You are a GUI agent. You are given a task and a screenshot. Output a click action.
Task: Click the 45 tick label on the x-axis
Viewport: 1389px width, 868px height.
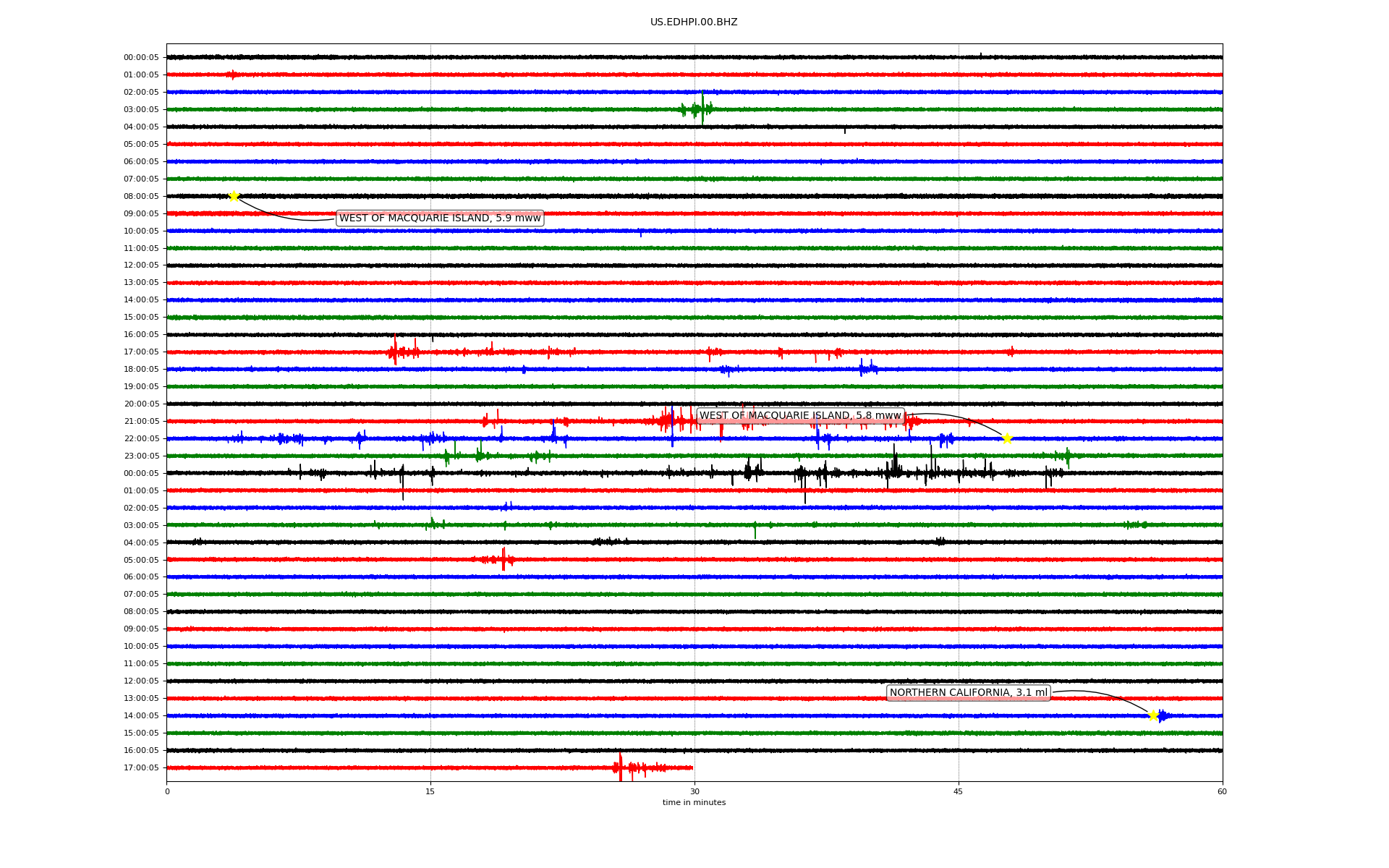(x=959, y=791)
